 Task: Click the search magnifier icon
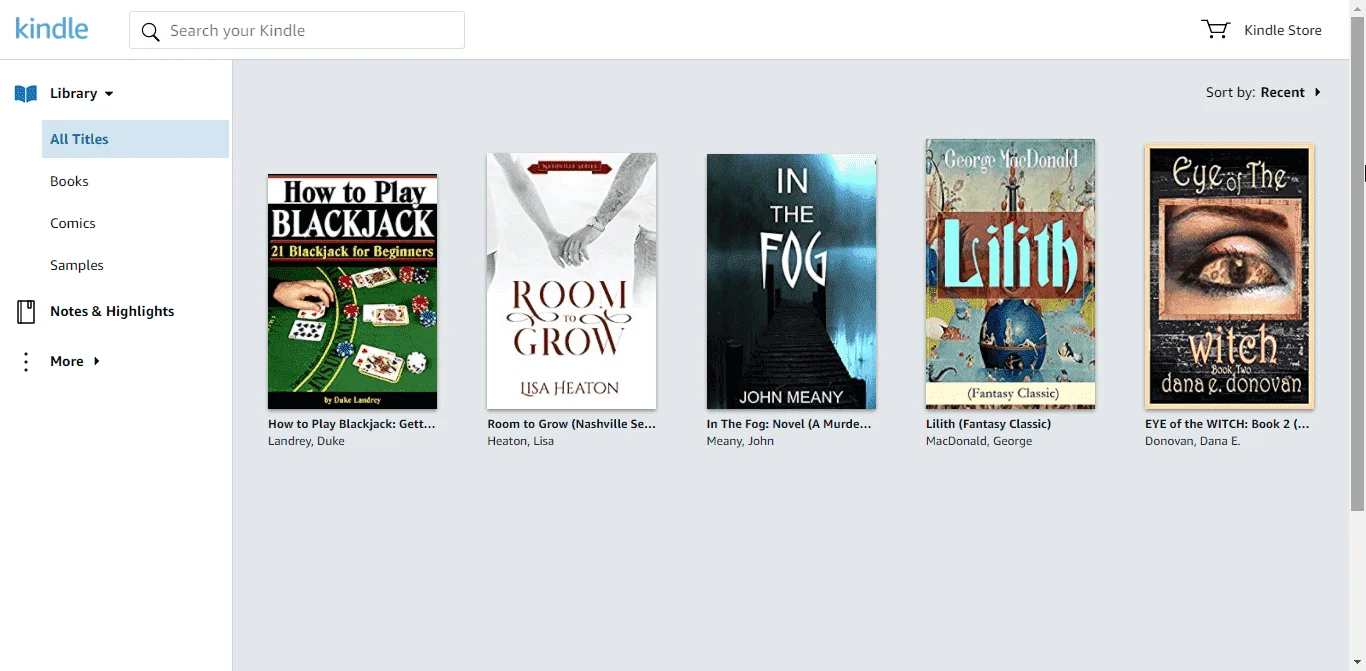(x=151, y=32)
